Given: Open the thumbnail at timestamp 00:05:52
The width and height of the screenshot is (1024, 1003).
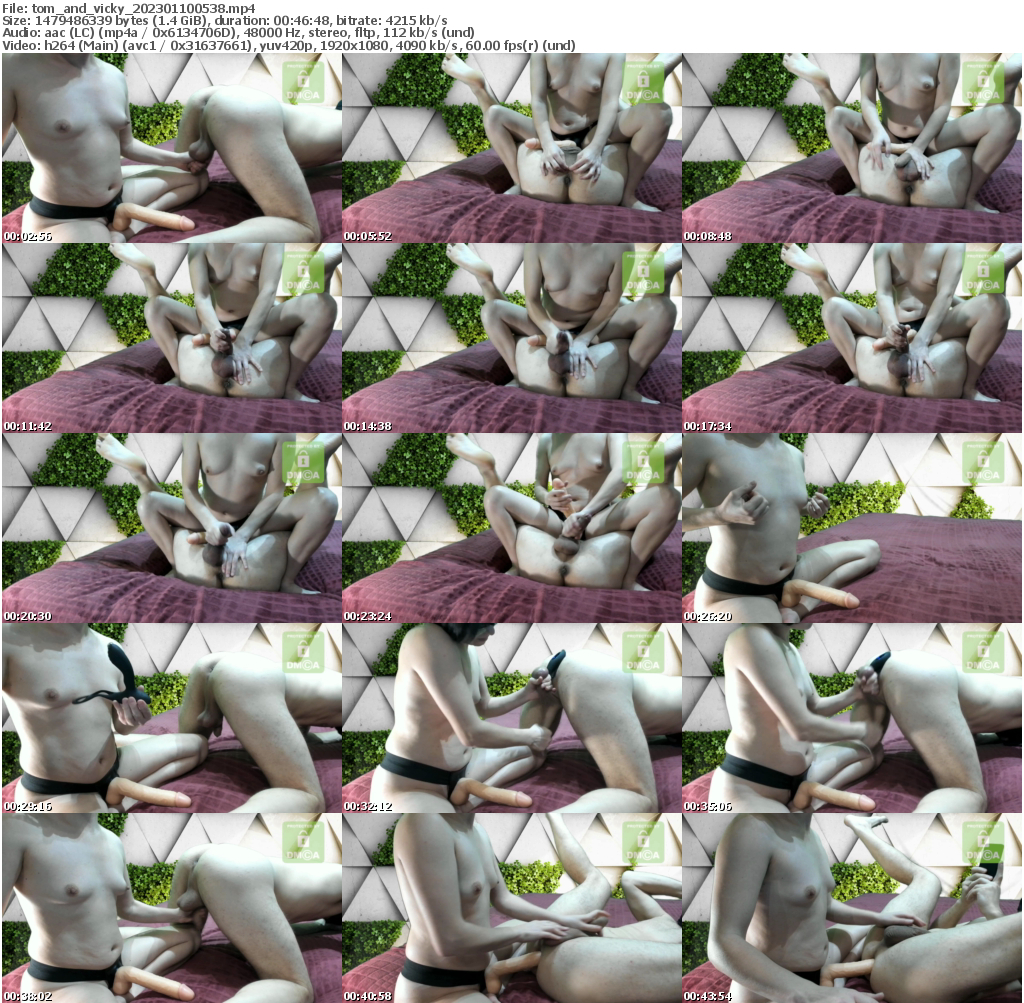Looking at the screenshot, I should pos(511,148).
